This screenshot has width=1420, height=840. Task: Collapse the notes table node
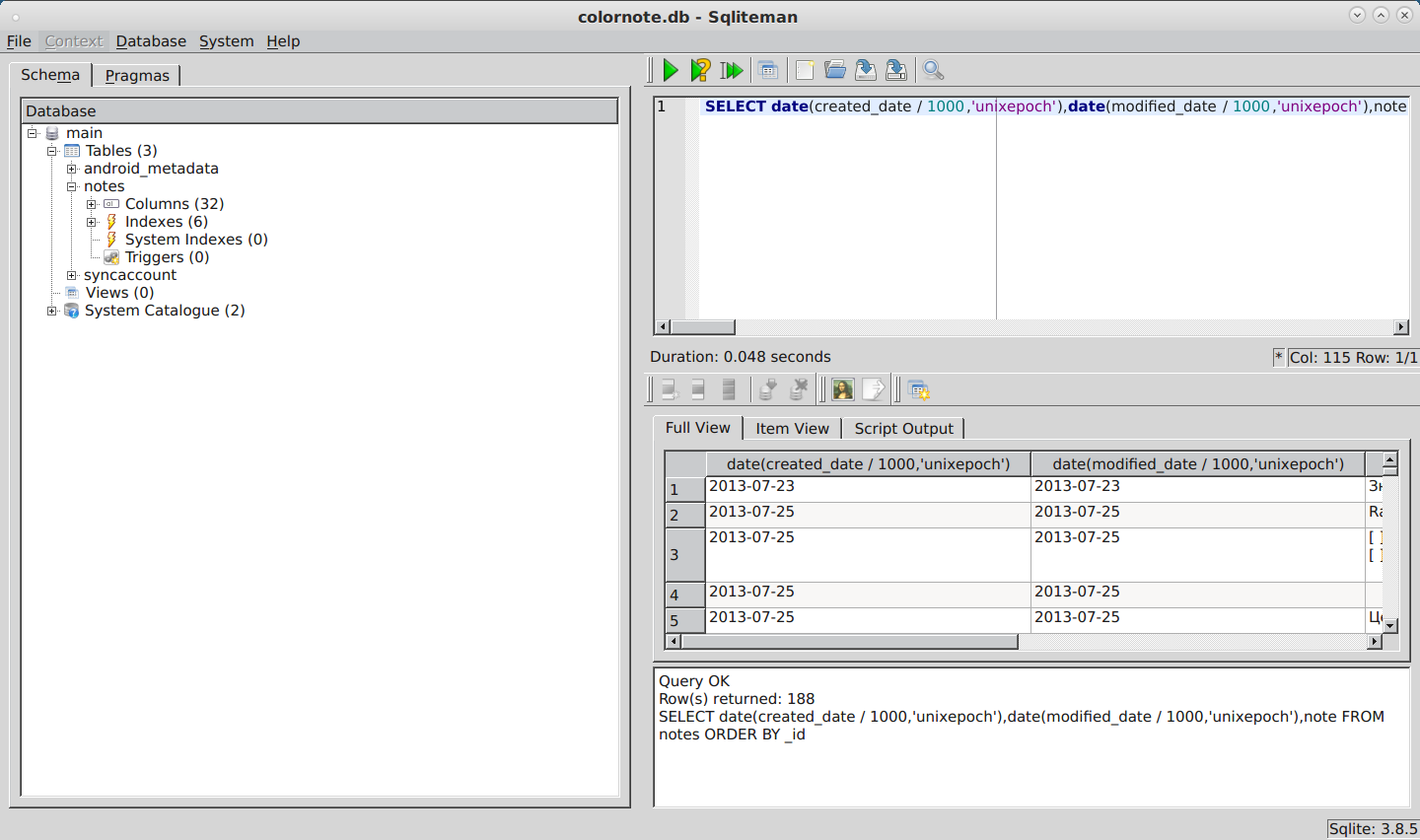72,186
